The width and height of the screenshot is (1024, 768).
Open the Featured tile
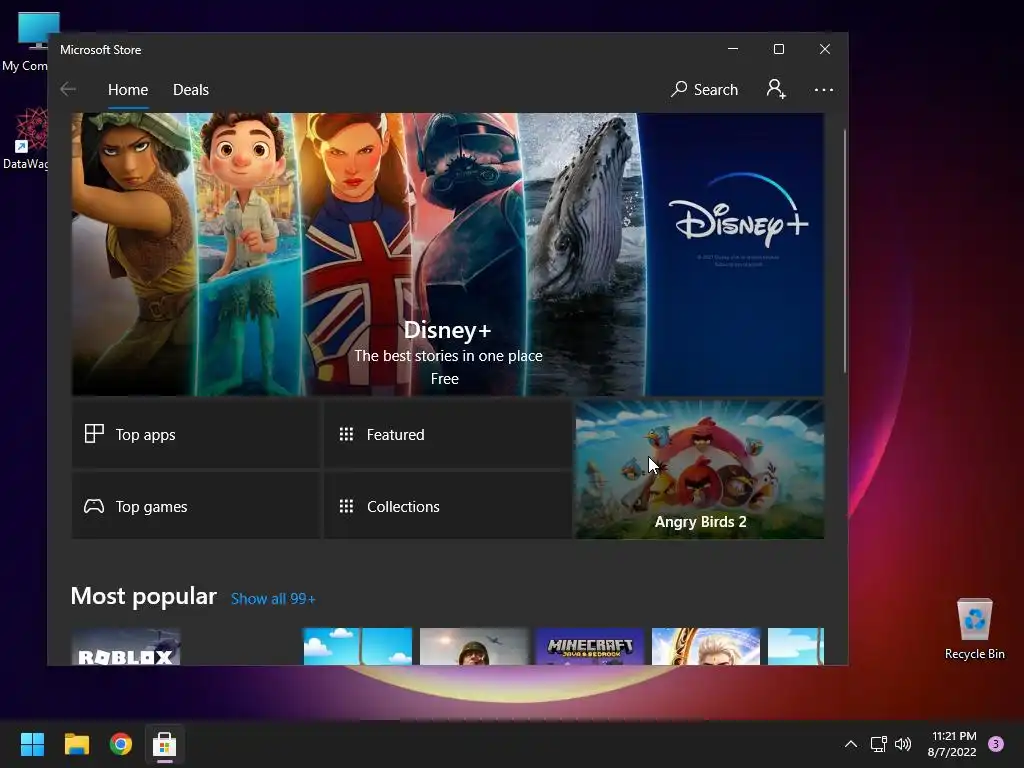coord(448,434)
